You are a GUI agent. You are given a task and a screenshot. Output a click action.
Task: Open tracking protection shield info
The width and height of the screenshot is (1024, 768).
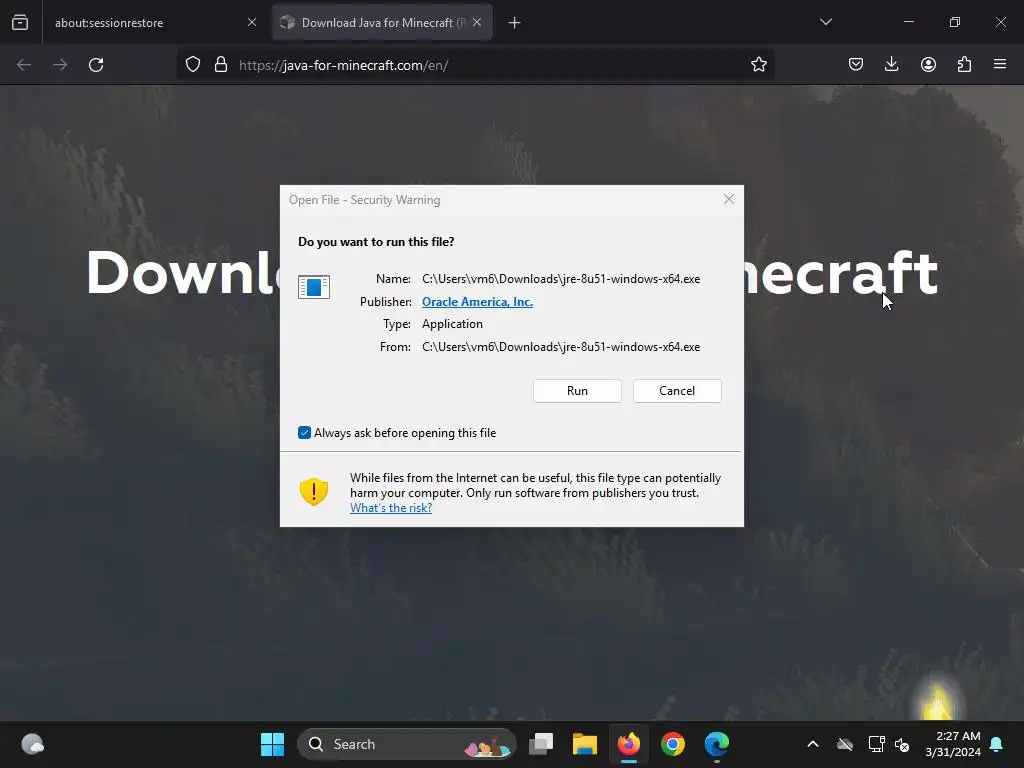point(193,65)
